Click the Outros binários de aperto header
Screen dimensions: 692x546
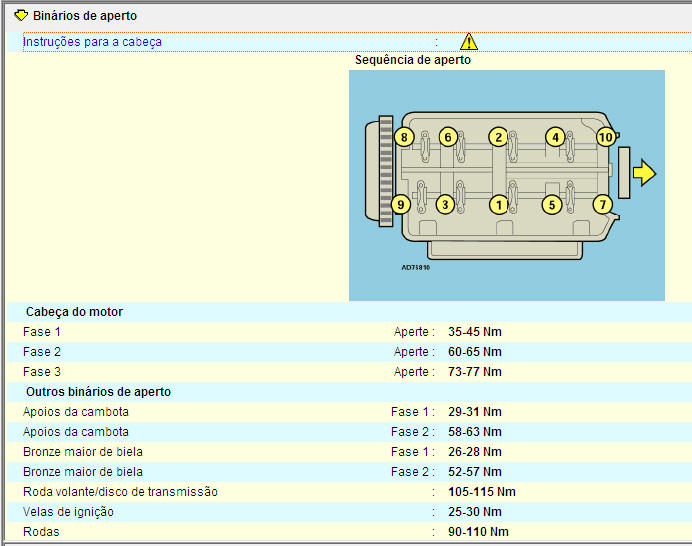click(x=98, y=392)
